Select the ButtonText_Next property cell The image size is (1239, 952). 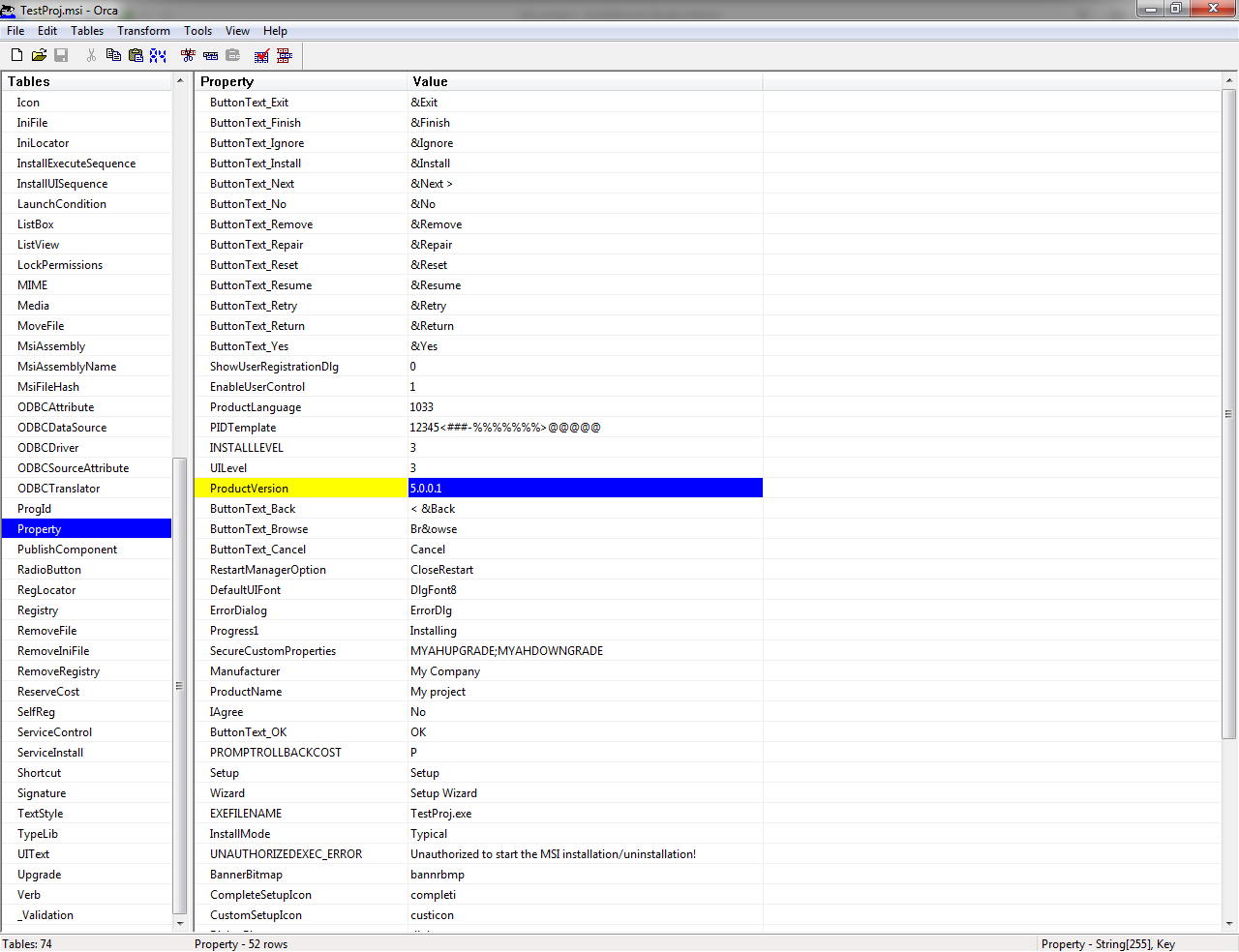[x=301, y=184]
